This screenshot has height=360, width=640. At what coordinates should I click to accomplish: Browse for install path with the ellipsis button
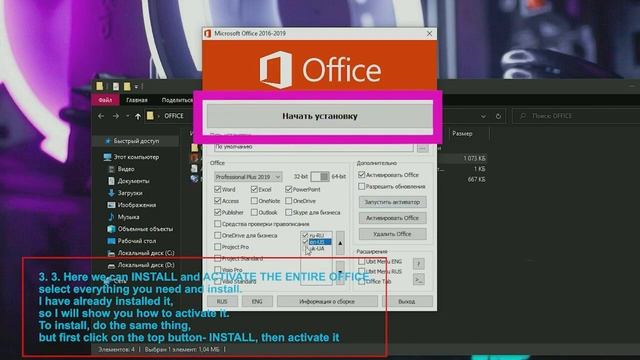pos(422,147)
